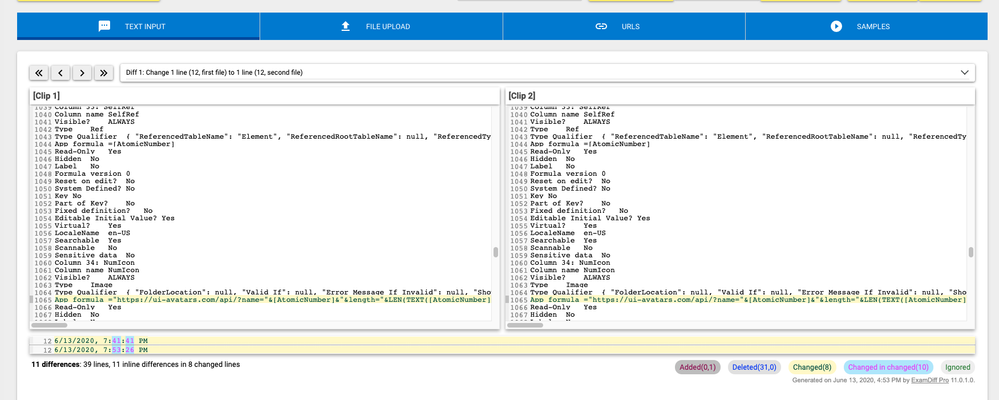Click the '11 differences' summary text
The image size is (999, 400).
[136, 365]
